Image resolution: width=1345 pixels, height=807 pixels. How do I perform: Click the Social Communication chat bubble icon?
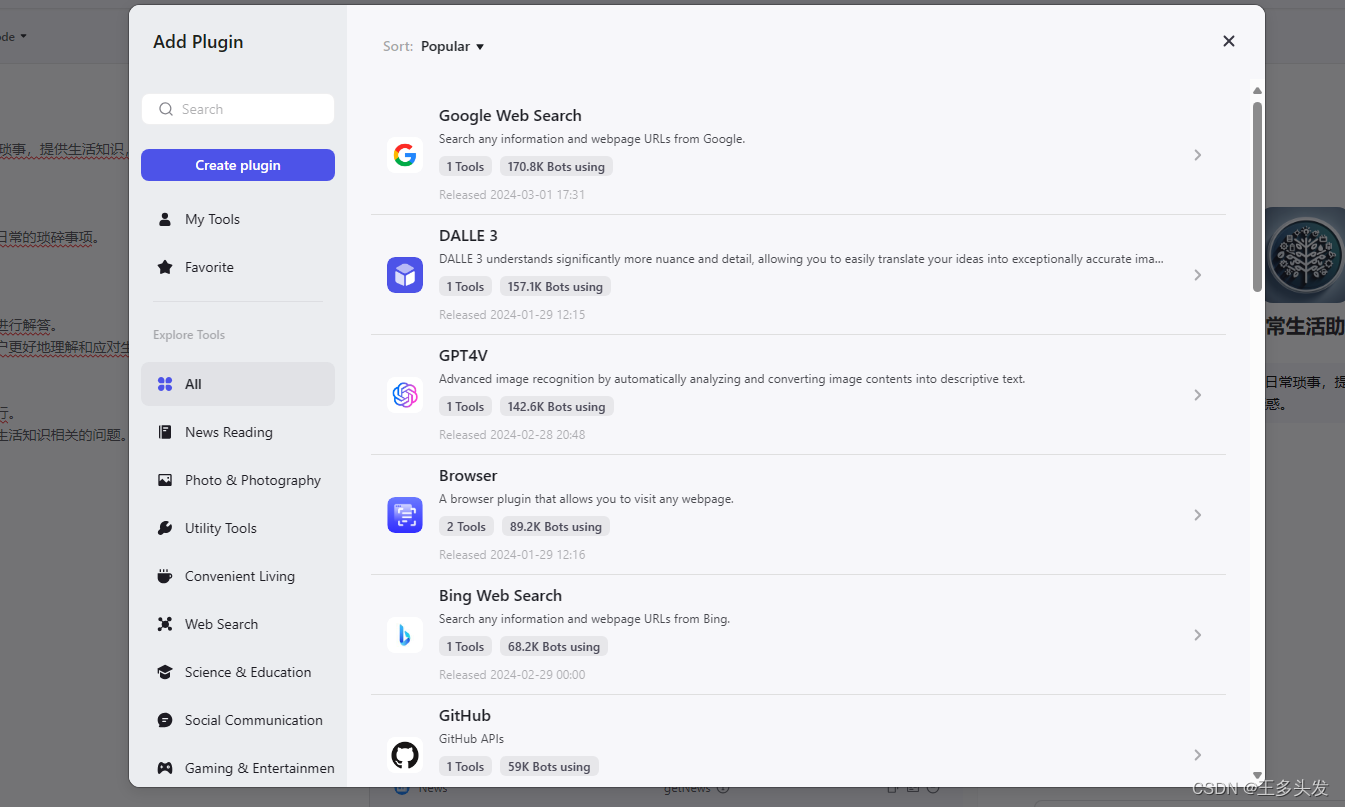[x=165, y=720]
